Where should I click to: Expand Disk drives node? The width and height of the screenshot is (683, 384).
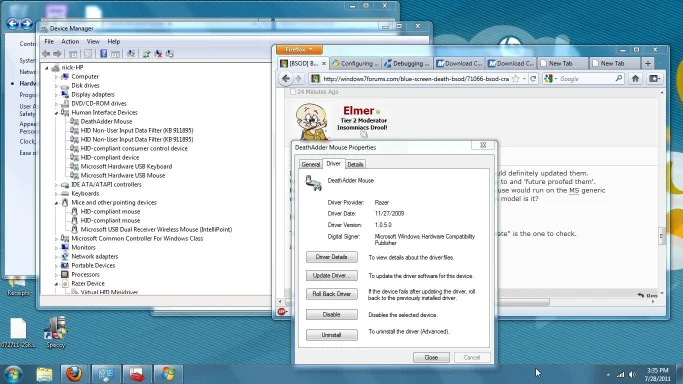tap(57, 86)
